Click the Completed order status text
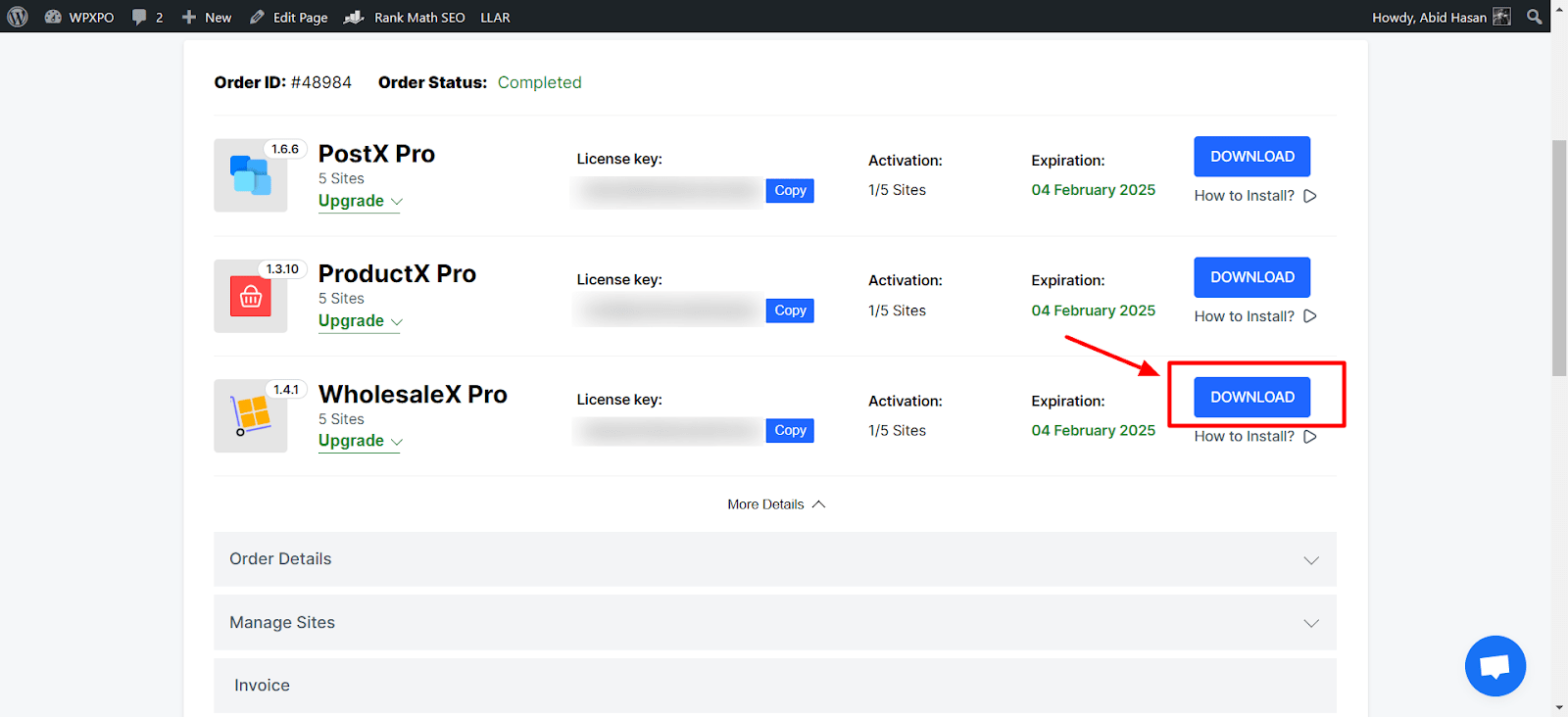1568x717 pixels. (539, 82)
